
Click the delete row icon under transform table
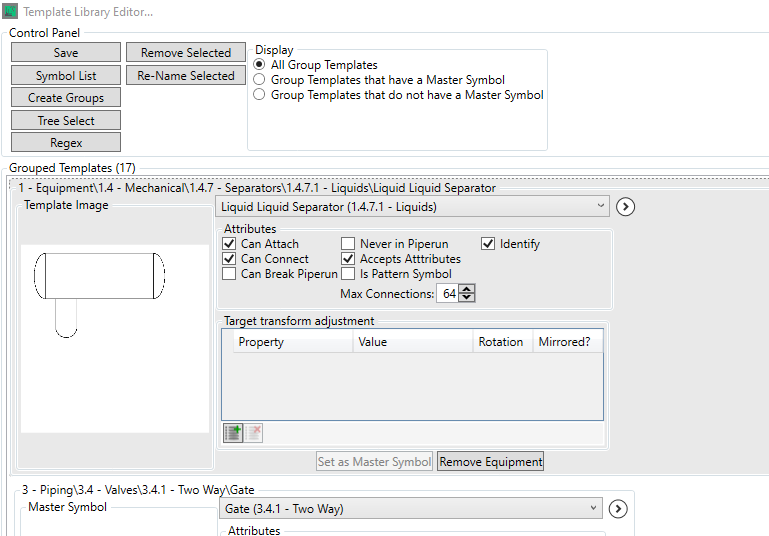point(254,433)
